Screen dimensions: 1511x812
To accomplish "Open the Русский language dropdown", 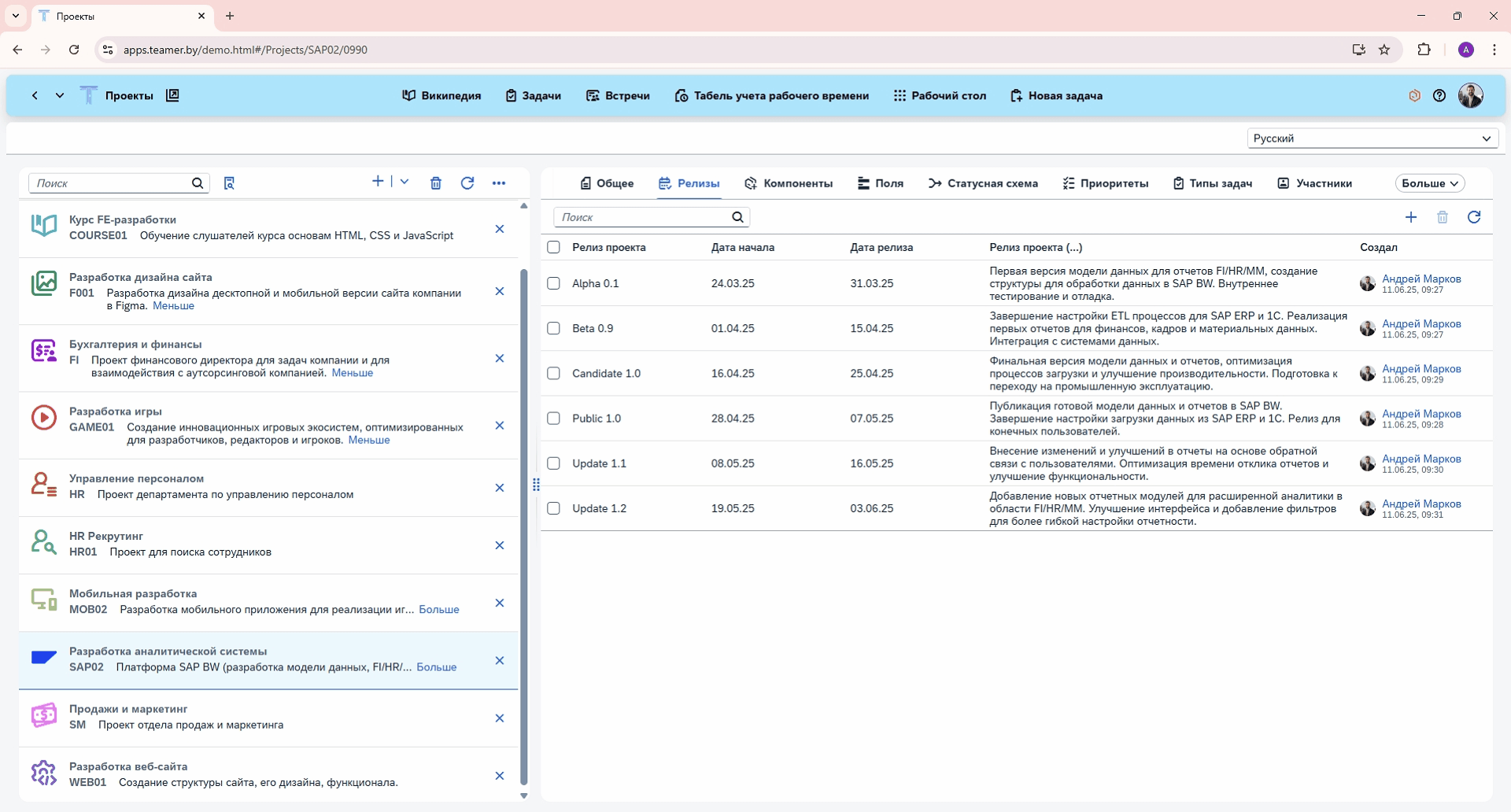I will tap(1372, 138).
